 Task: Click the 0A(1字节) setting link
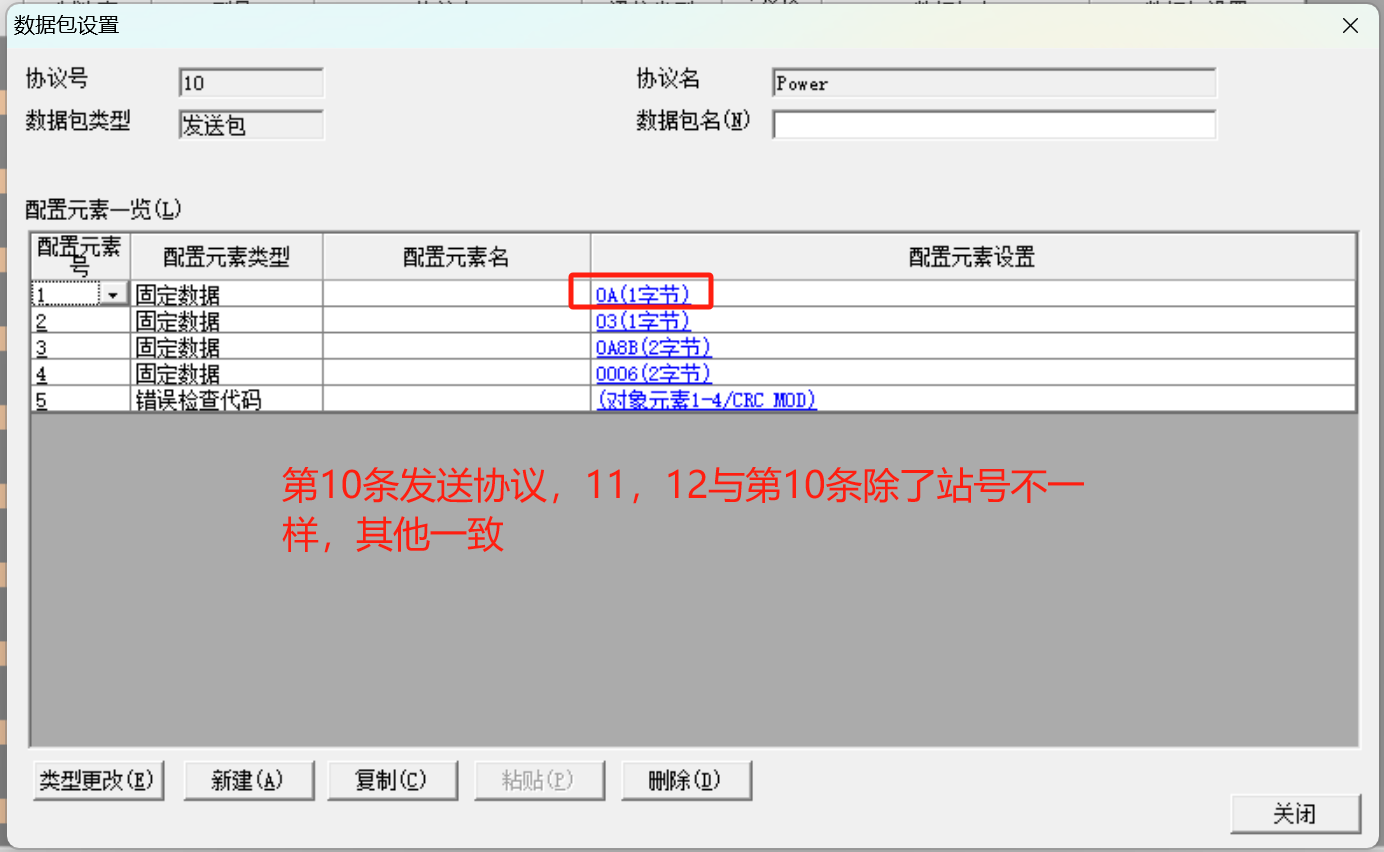tap(642, 295)
